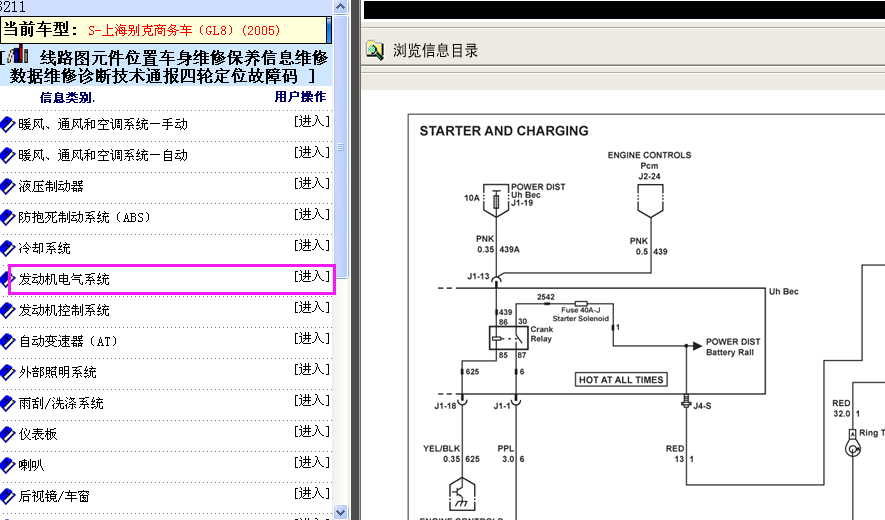Enter 暖风、通风和空调系统—自动 via [进入]
This screenshot has width=885, height=520.
coord(312,152)
